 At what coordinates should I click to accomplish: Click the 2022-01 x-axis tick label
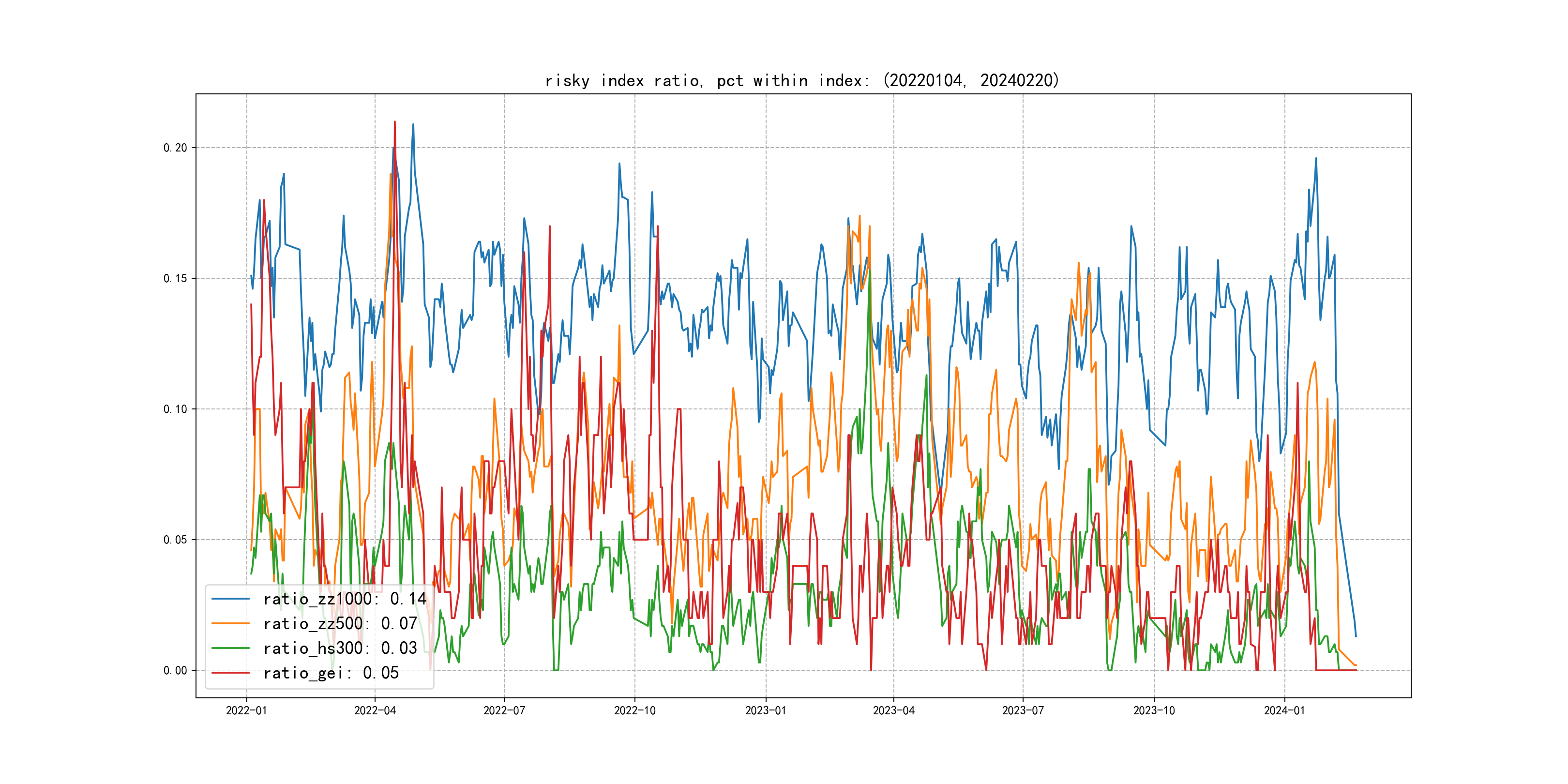pyautogui.click(x=246, y=711)
